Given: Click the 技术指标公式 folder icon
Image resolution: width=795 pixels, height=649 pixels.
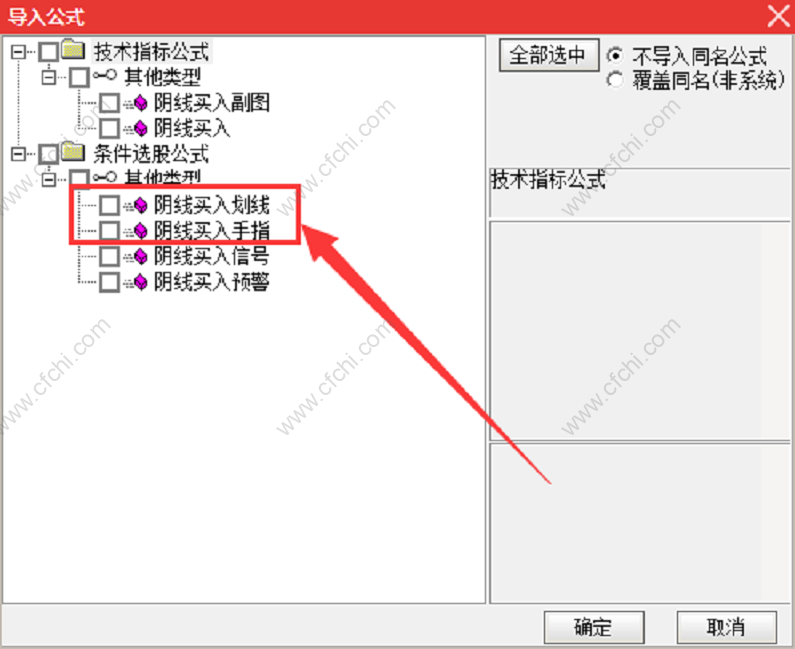Looking at the screenshot, I should [74, 51].
